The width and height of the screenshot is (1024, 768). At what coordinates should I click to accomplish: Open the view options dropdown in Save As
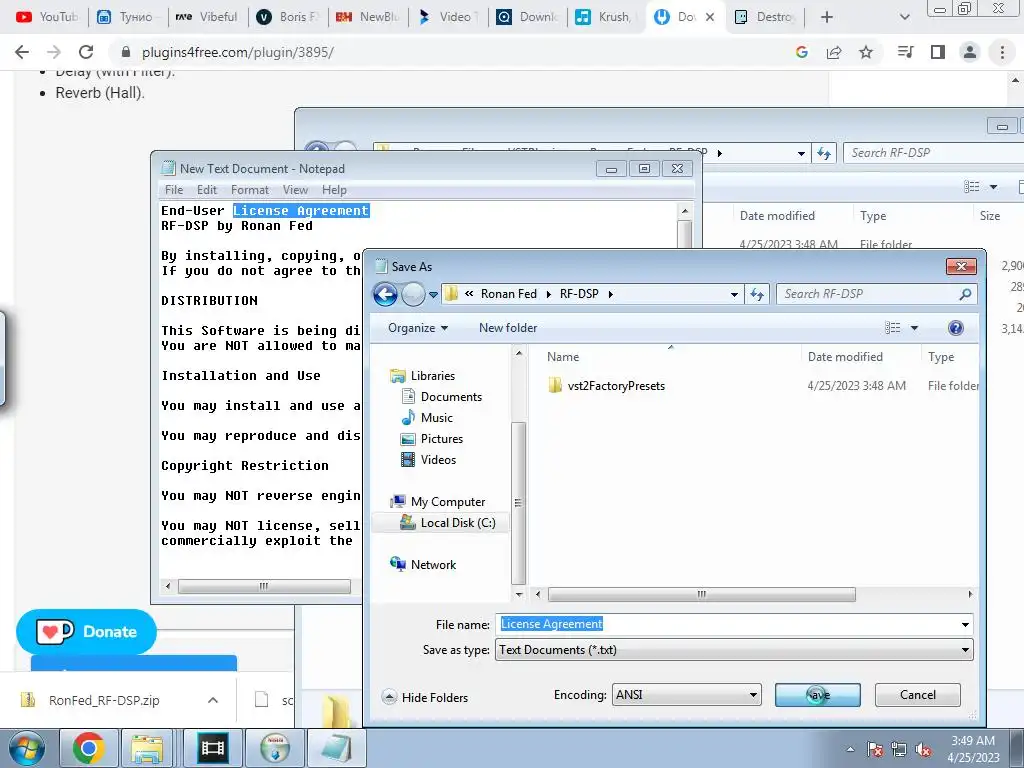tap(914, 328)
